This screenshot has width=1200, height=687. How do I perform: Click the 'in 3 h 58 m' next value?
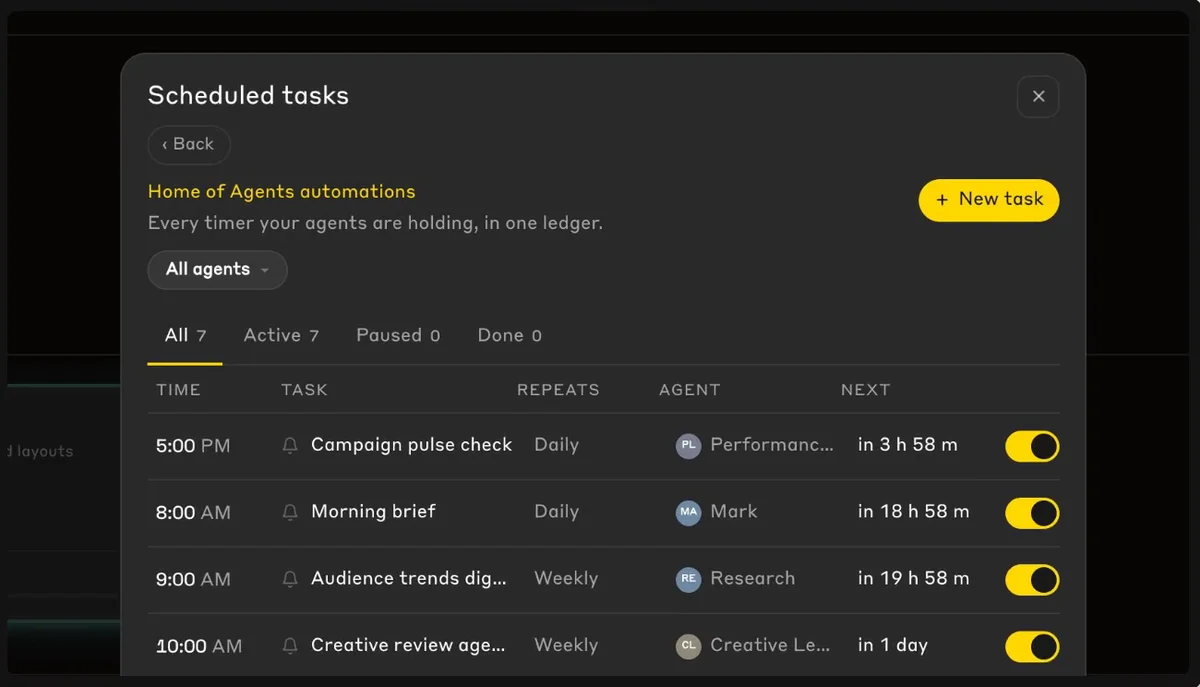908,445
